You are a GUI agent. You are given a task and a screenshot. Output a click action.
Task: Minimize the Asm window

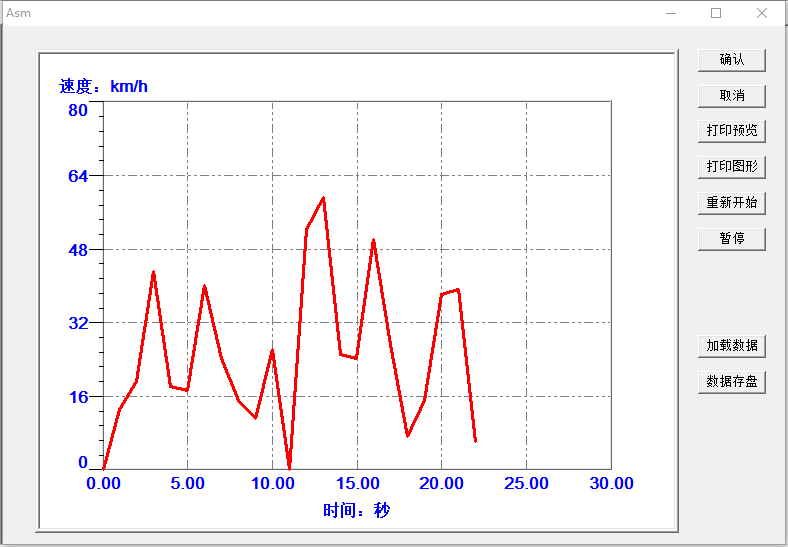pyautogui.click(x=670, y=13)
